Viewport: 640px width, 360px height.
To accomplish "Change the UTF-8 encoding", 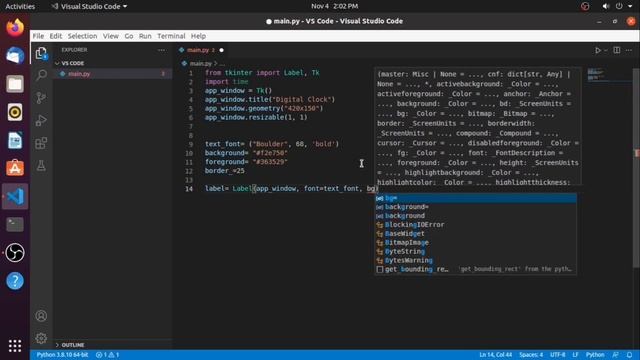I will coord(558,355).
